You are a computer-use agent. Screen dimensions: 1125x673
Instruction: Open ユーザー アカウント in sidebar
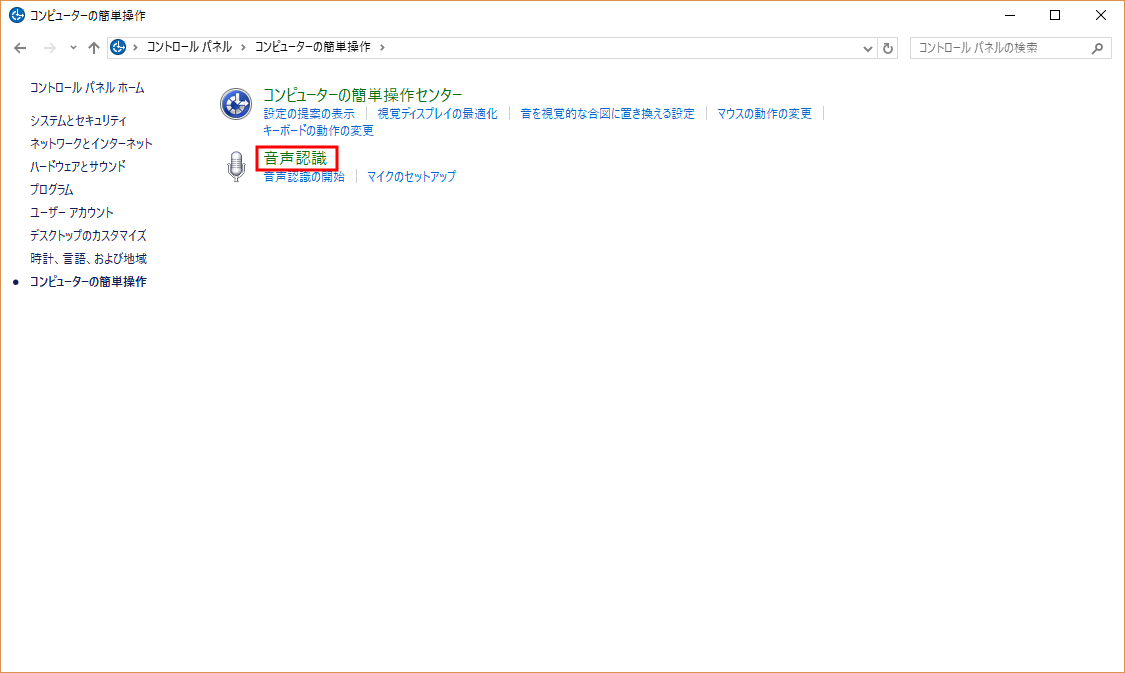(x=71, y=212)
